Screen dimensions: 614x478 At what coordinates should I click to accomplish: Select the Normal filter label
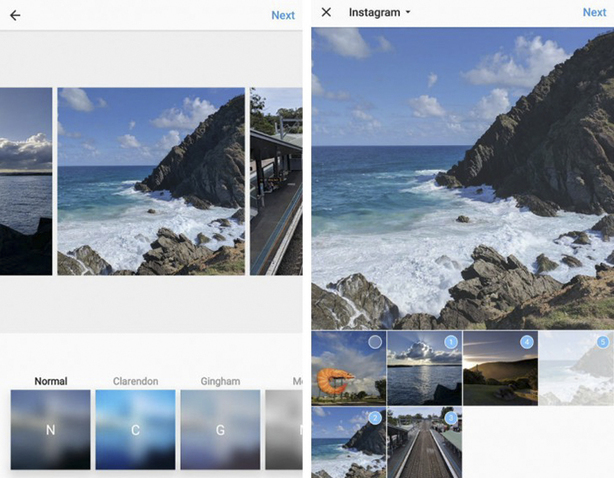click(x=51, y=381)
